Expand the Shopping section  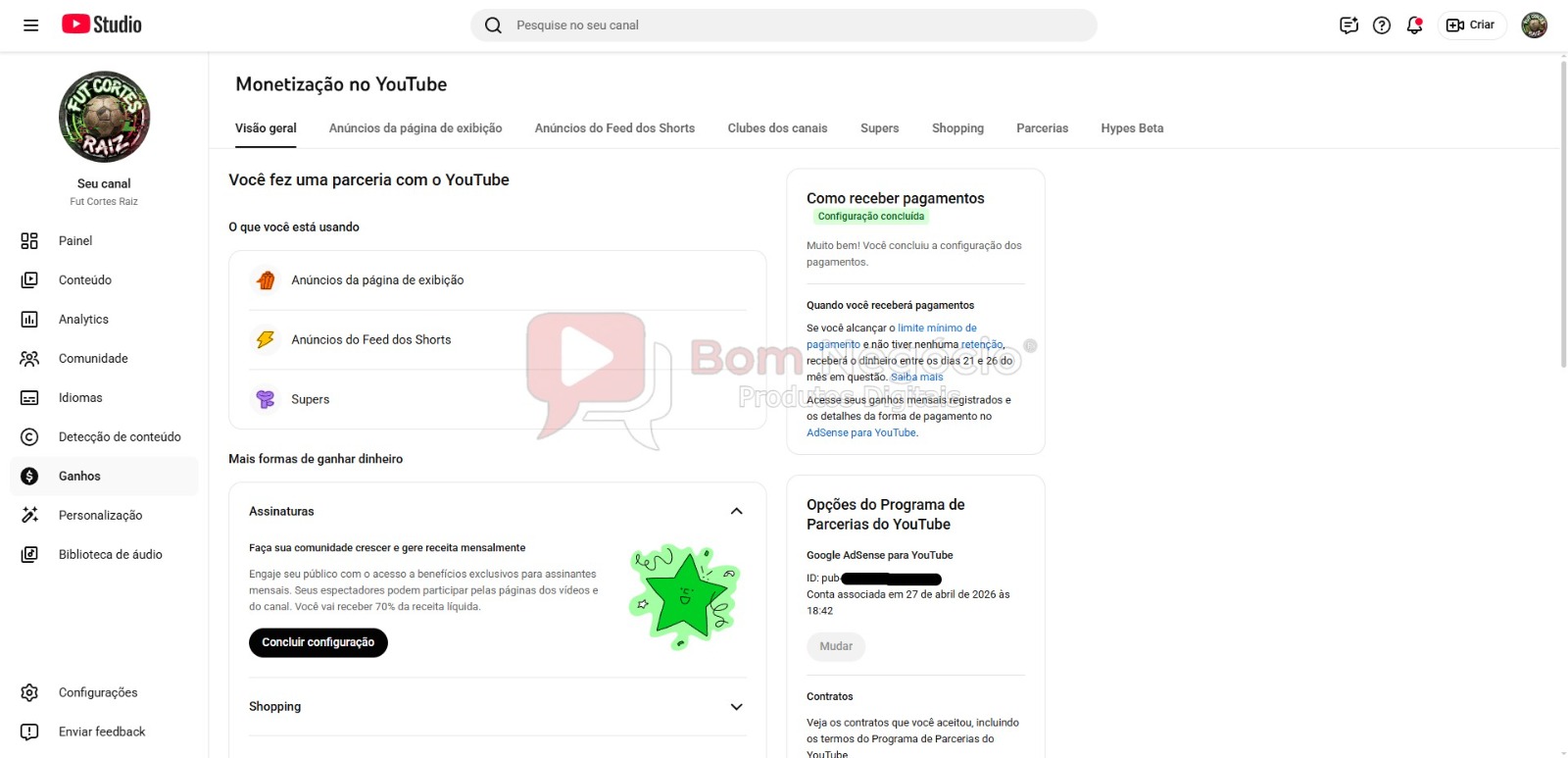tap(737, 707)
